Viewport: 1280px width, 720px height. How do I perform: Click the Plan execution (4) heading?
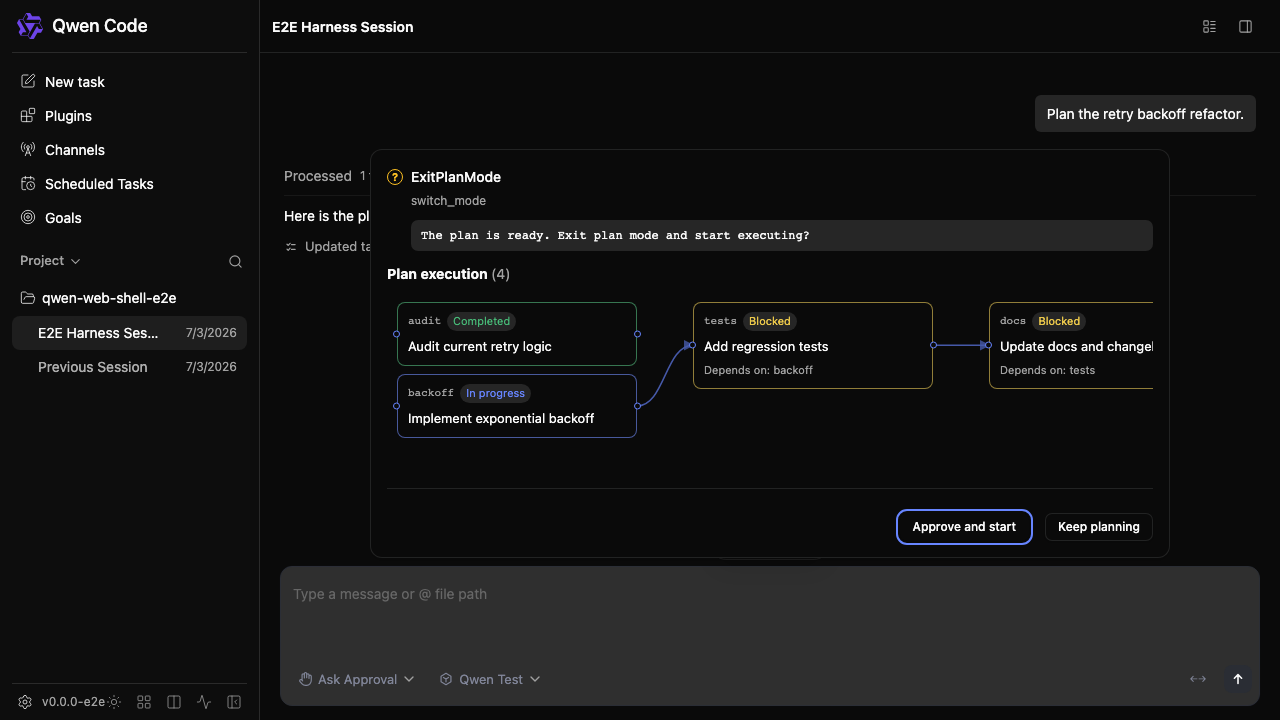[x=448, y=274]
